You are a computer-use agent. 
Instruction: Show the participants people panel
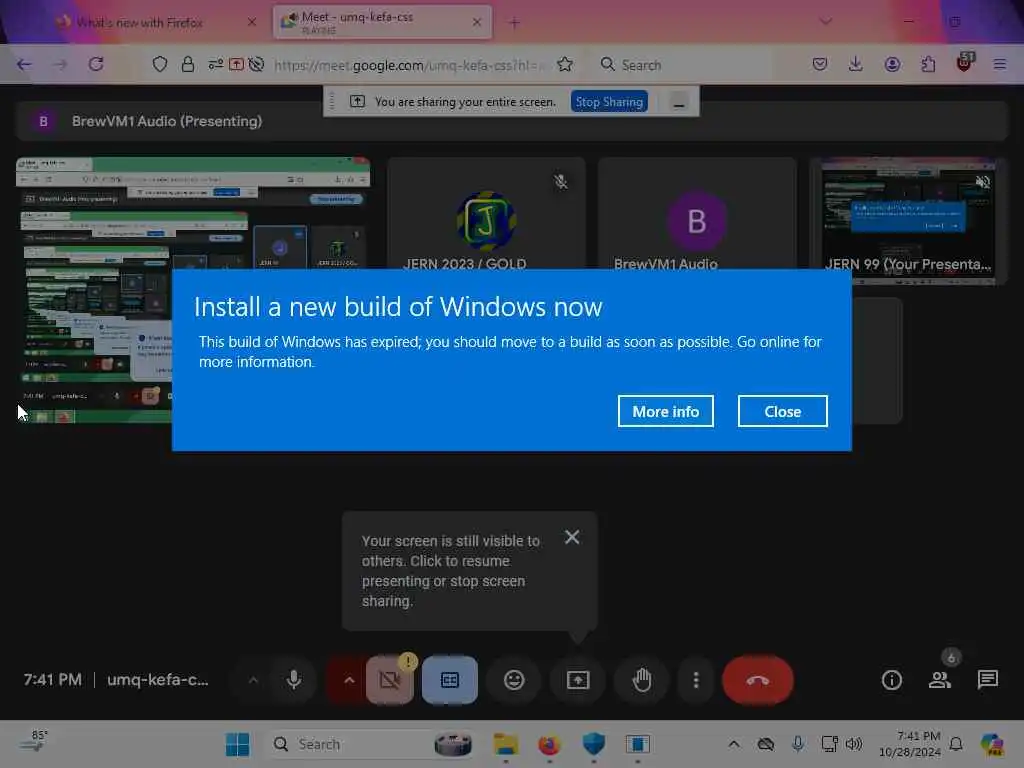pos(940,680)
